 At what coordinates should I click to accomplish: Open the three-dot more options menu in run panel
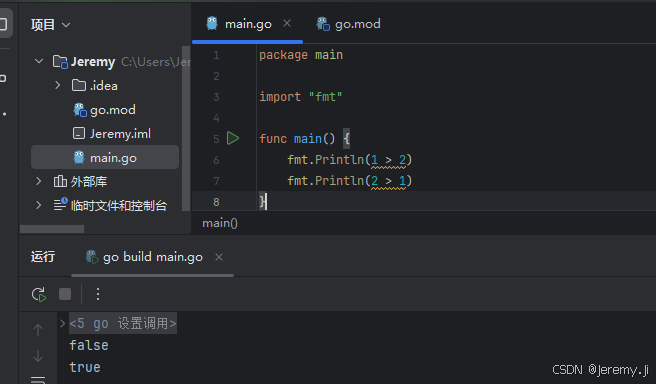click(x=97, y=294)
